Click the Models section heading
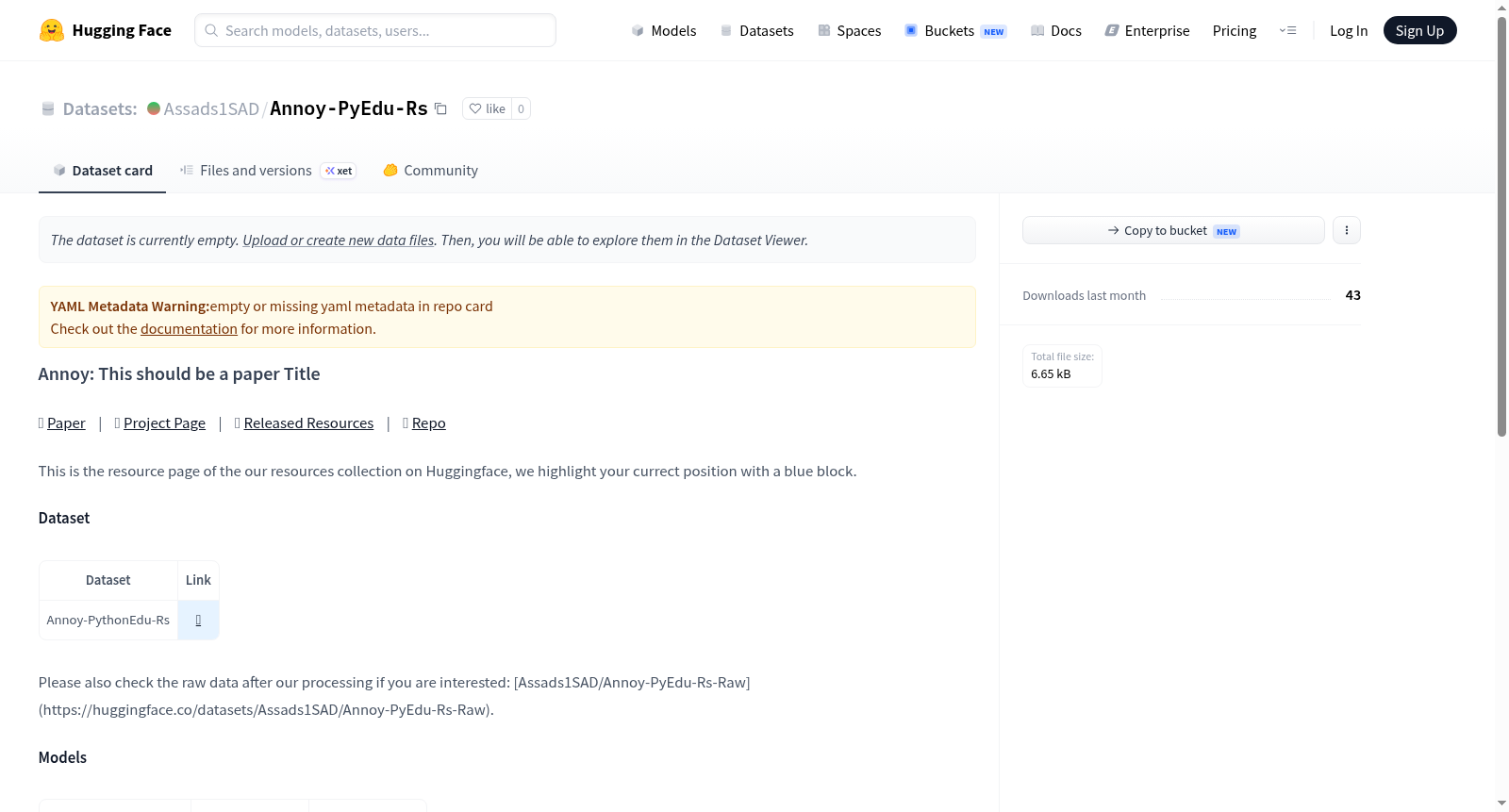Screen dimensions: 1509x812 coord(62,758)
